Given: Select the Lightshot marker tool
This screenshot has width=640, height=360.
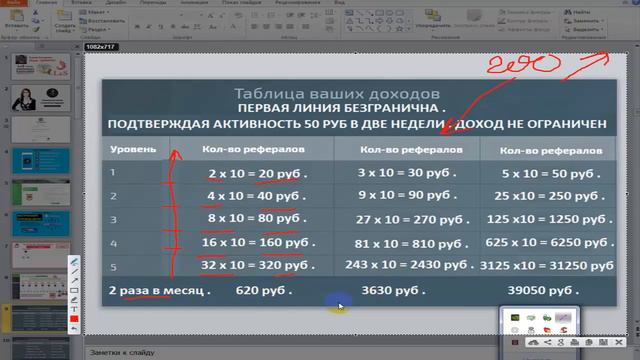Looking at the screenshot, I should pyautogui.click(x=74, y=300).
